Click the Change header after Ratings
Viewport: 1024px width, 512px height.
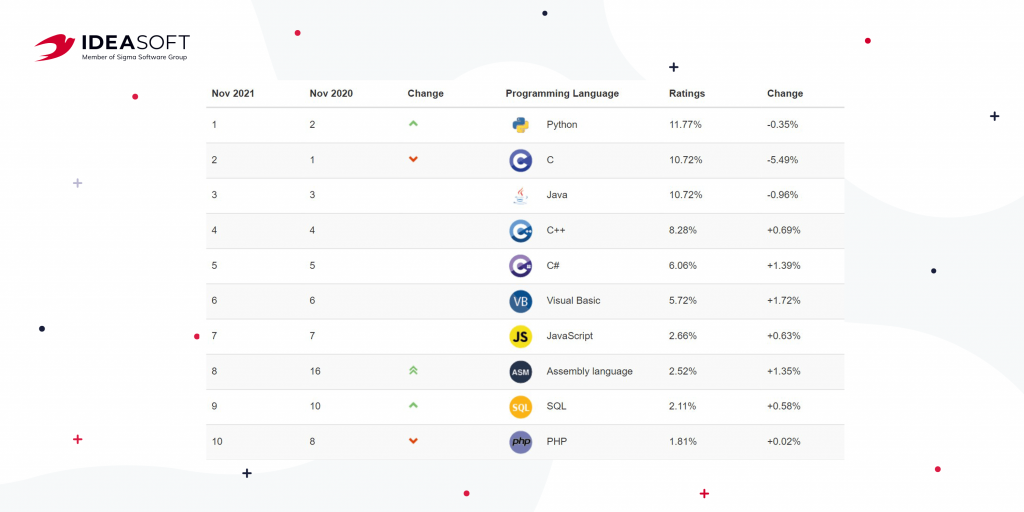(785, 93)
